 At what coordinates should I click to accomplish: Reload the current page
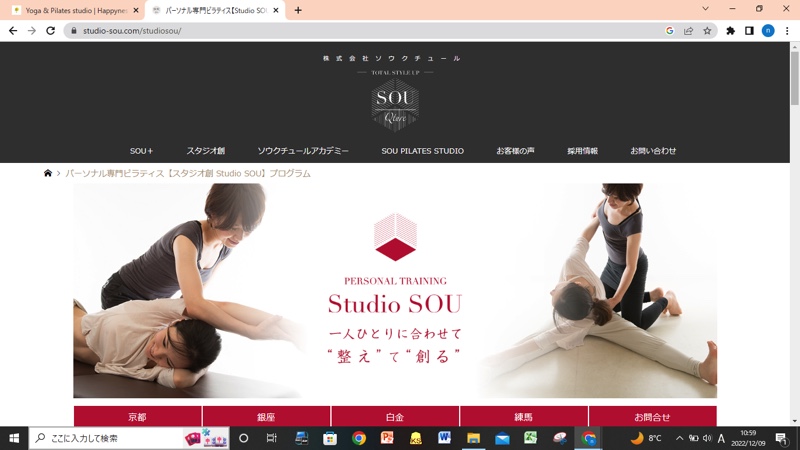[52, 31]
